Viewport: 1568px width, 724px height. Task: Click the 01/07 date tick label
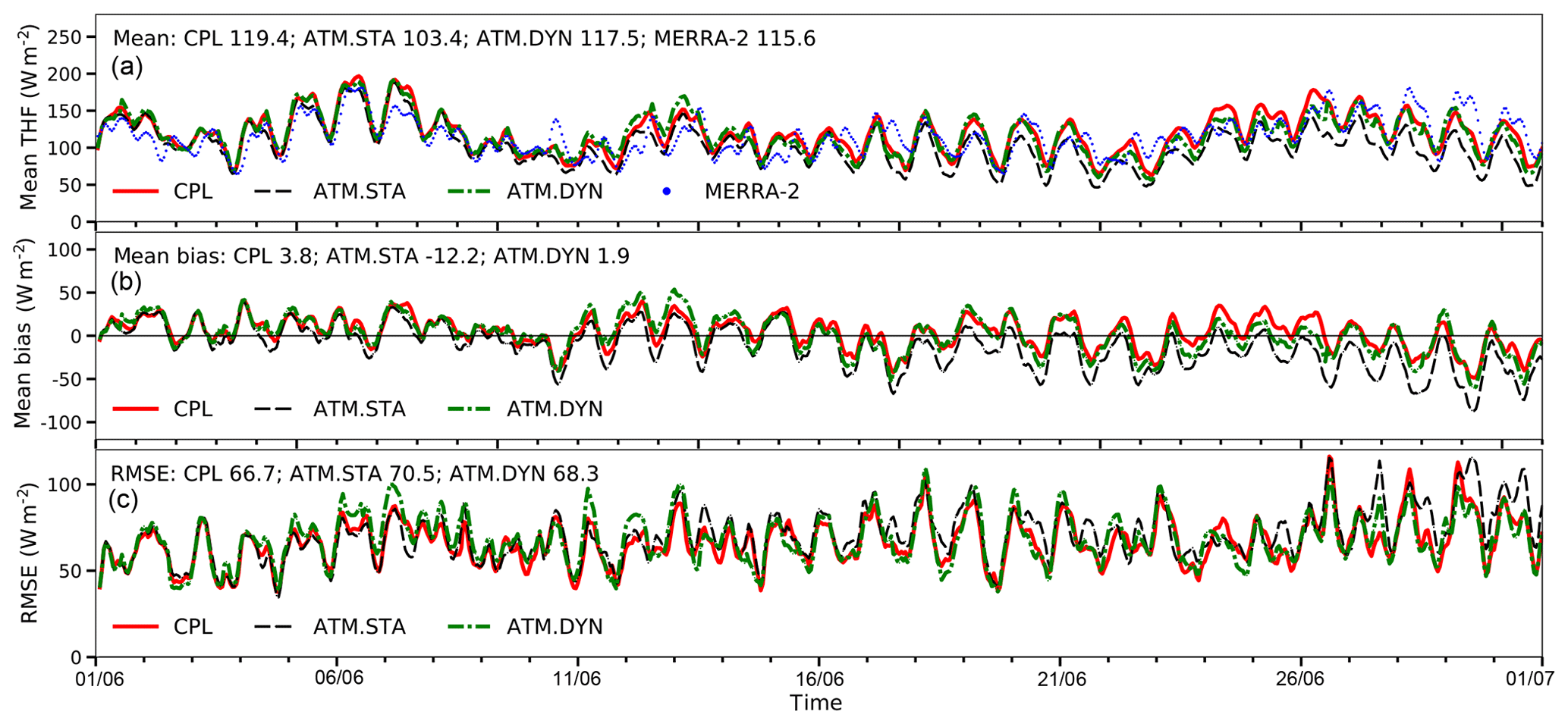(x=1540, y=678)
